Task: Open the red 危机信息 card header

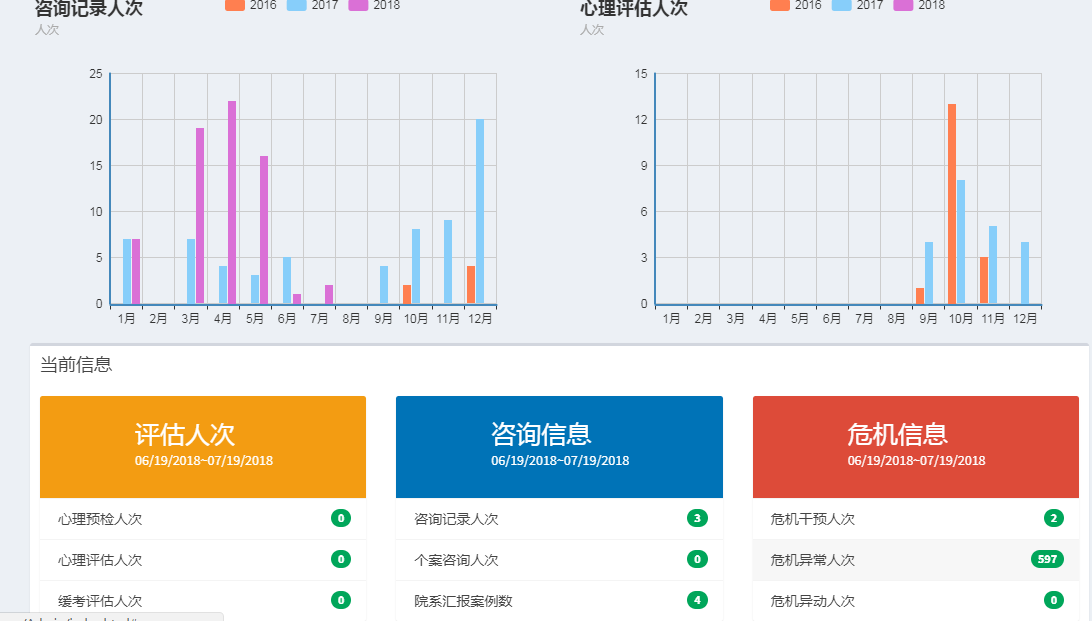Action: pyautogui.click(x=915, y=446)
